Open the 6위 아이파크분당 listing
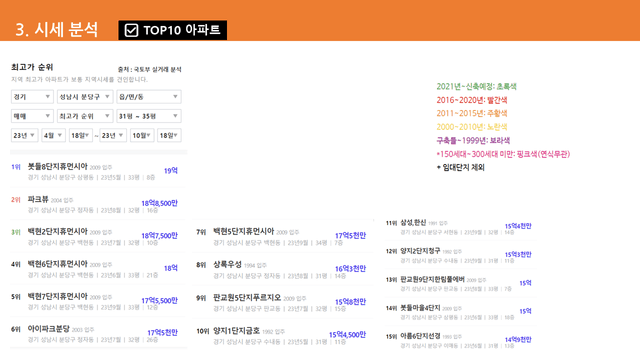This screenshot has height=360, width=640. point(98,333)
